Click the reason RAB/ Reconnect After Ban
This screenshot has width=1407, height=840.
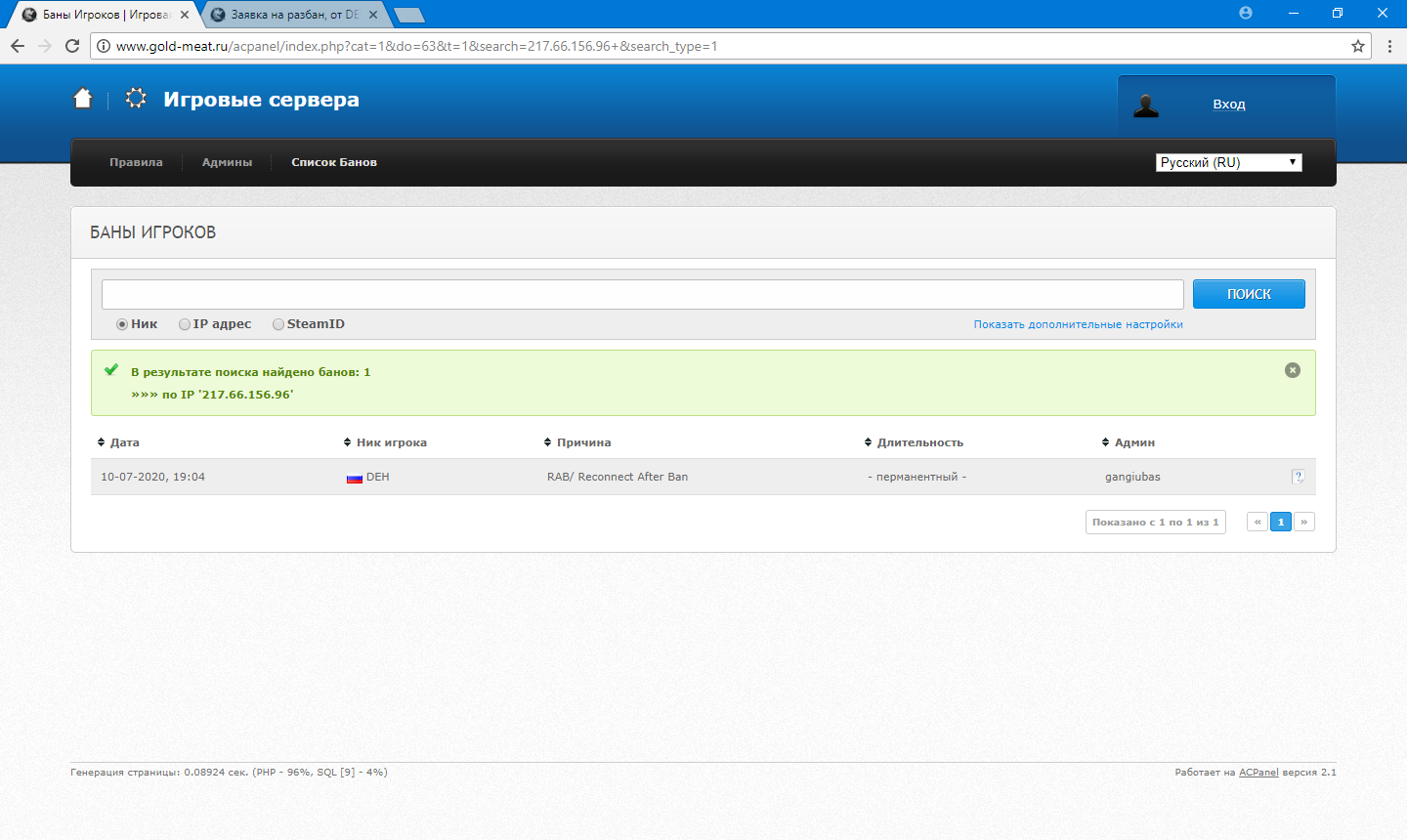click(618, 477)
